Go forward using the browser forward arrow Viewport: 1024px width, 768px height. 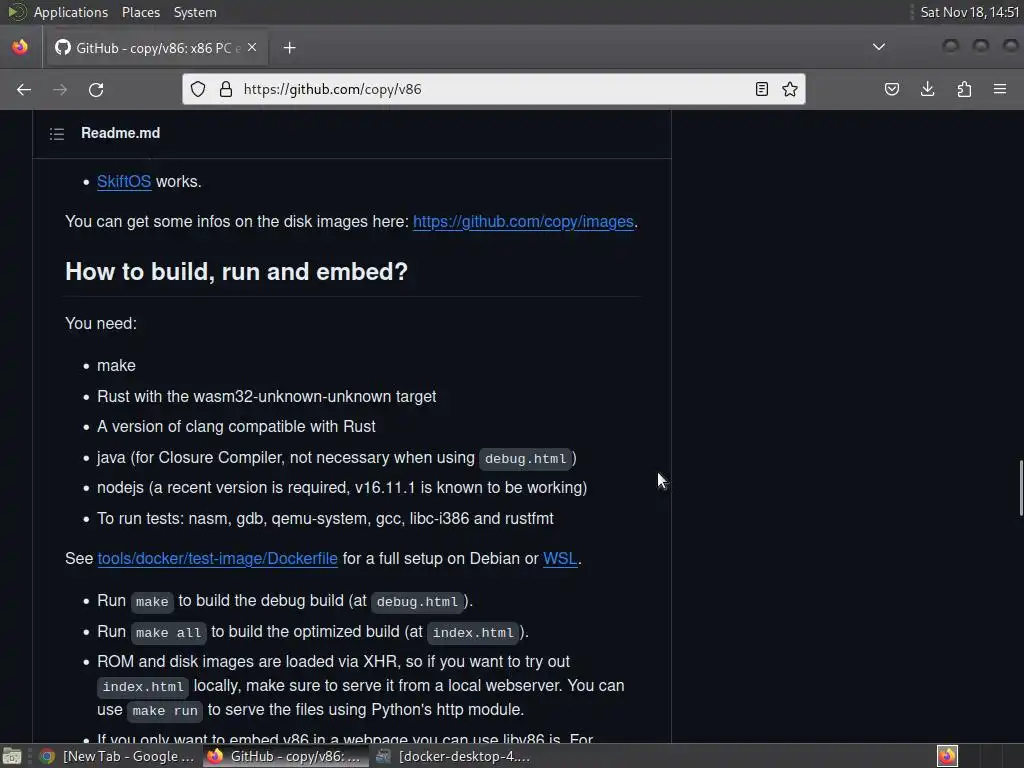click(x=60, y=89)
